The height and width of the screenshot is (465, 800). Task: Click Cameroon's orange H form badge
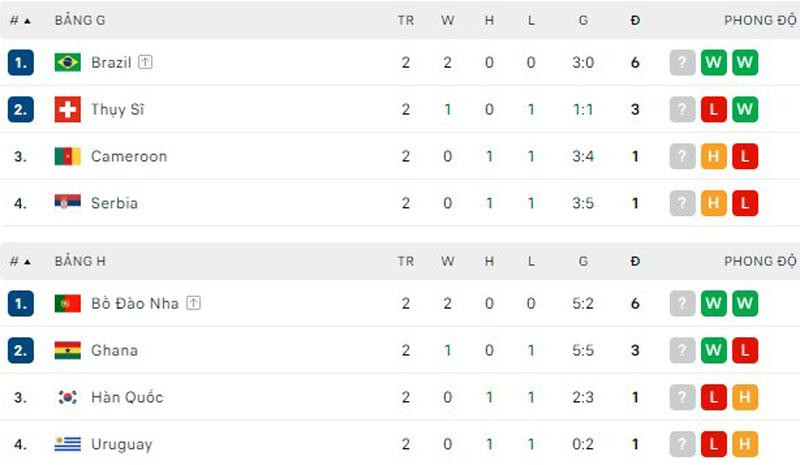tap(713, 156)
